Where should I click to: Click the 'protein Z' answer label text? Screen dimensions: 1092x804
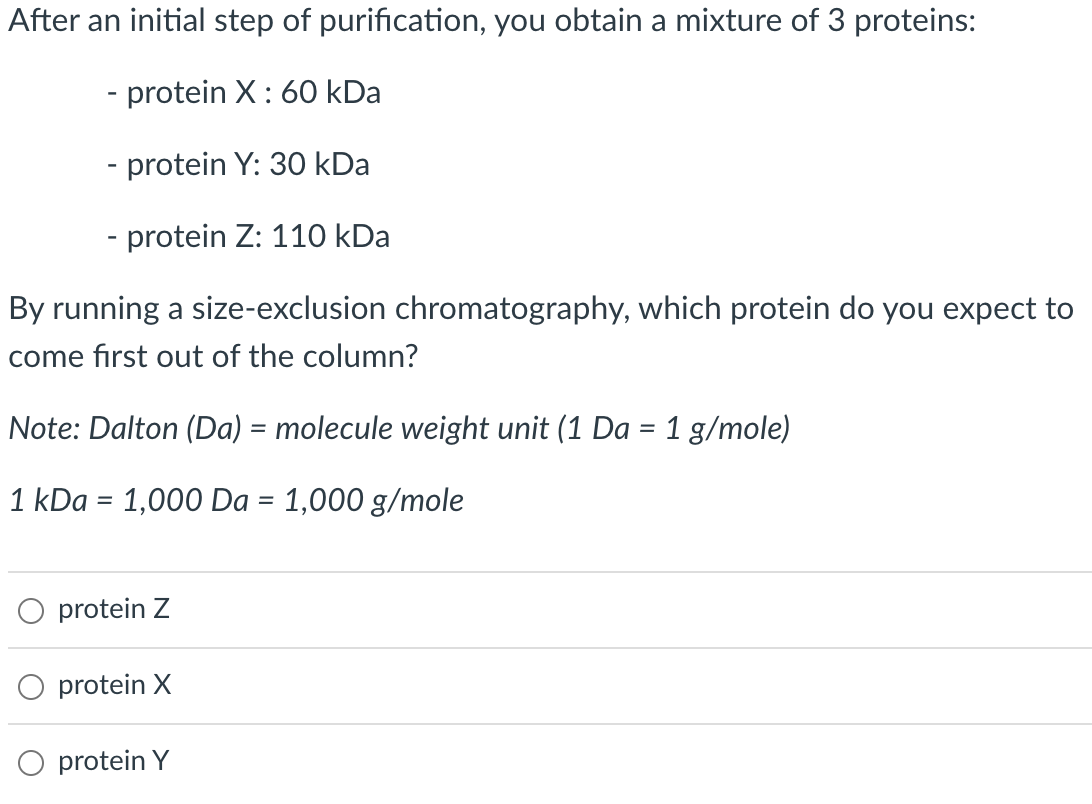114,609
